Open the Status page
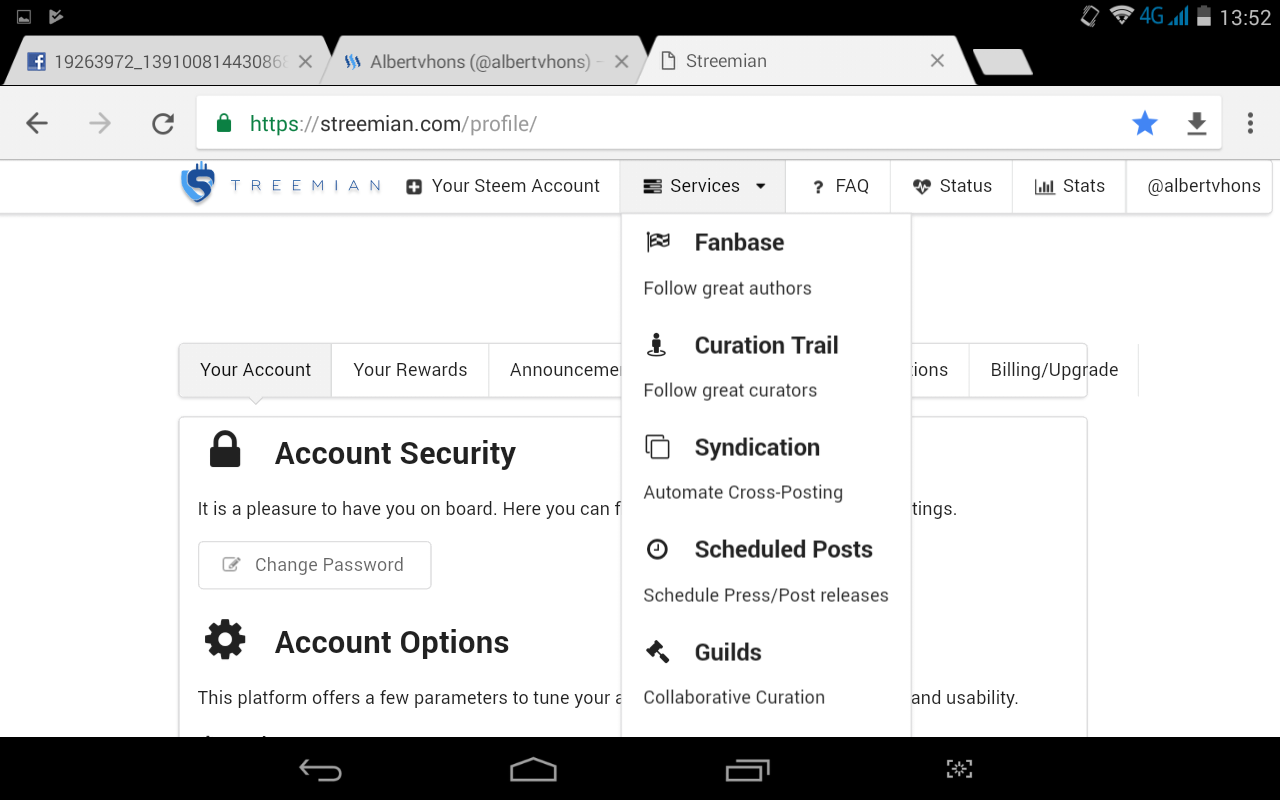This screenshot has width=1280, height=800. click(x=952, y=186)
